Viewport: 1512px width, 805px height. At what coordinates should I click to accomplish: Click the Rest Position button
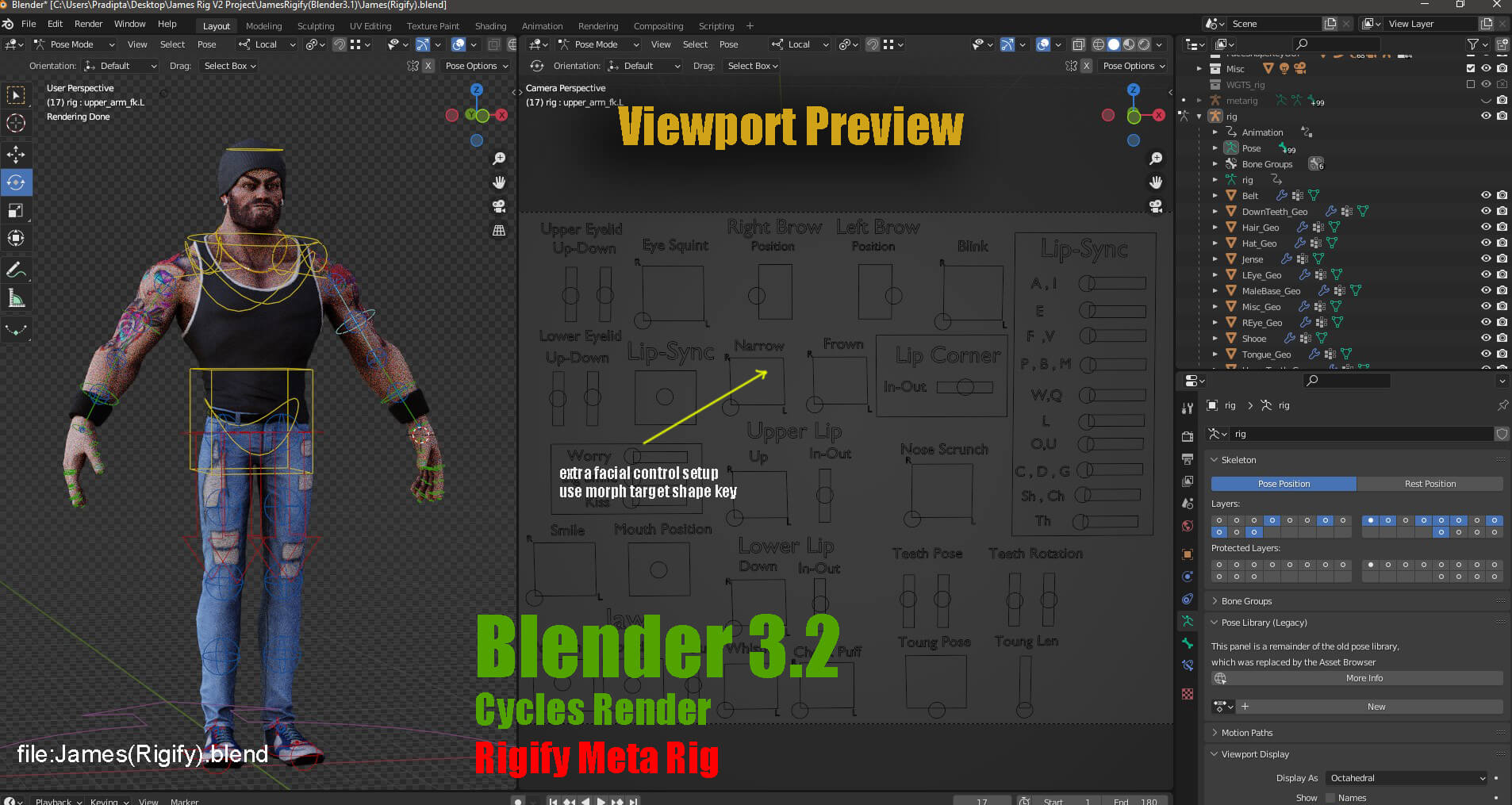pos(1429,484)
